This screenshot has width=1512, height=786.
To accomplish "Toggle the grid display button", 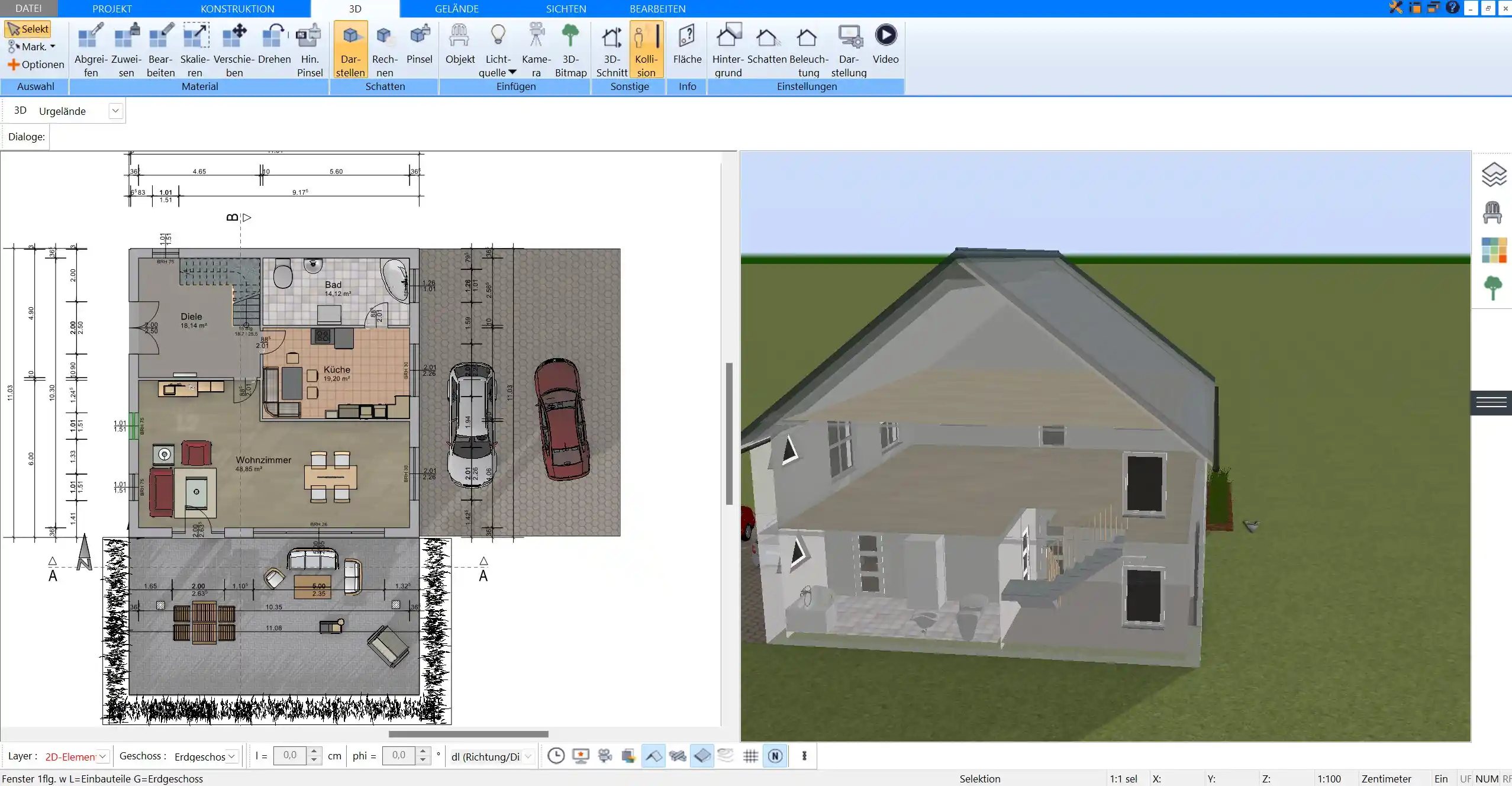I will tap(750, 756).
